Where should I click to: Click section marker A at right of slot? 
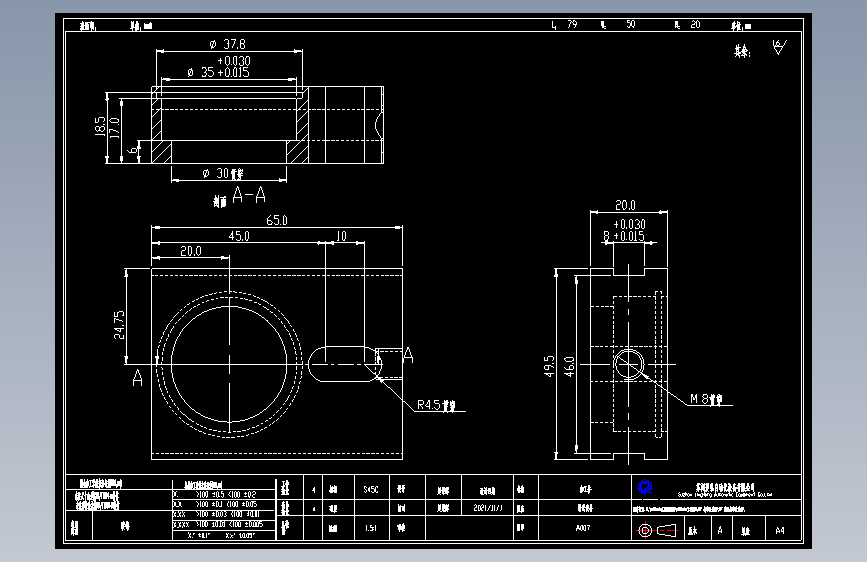pos(408,355)
